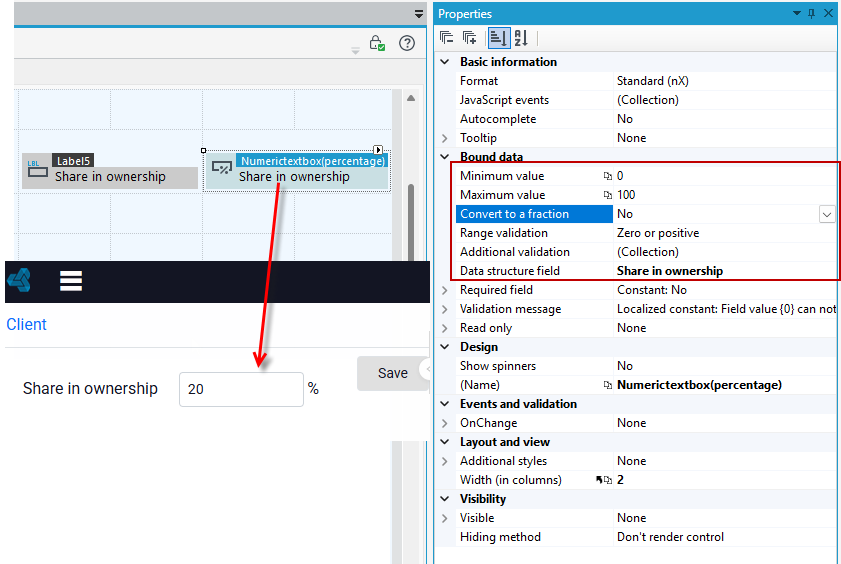Click the Don't render control value
This screenshot has height=564, width=841.
click(x=670, y=537)
